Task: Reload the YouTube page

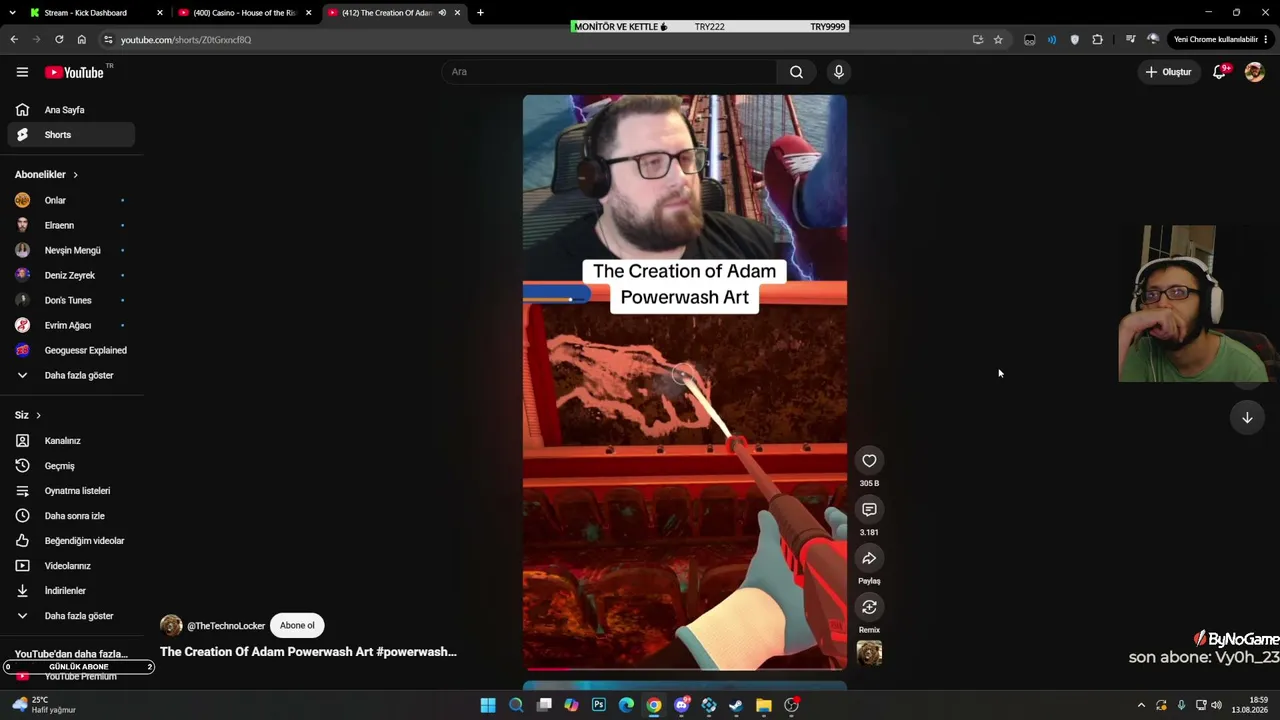Action: pos(59,40)
